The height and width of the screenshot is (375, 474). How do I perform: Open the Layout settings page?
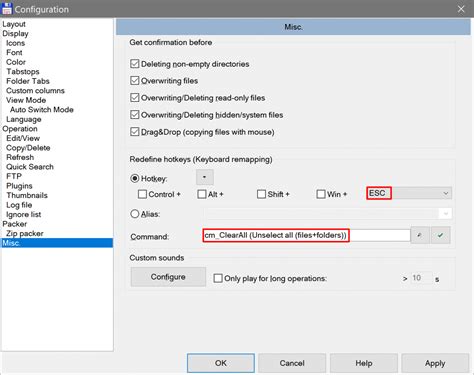[x=14, y=24]
